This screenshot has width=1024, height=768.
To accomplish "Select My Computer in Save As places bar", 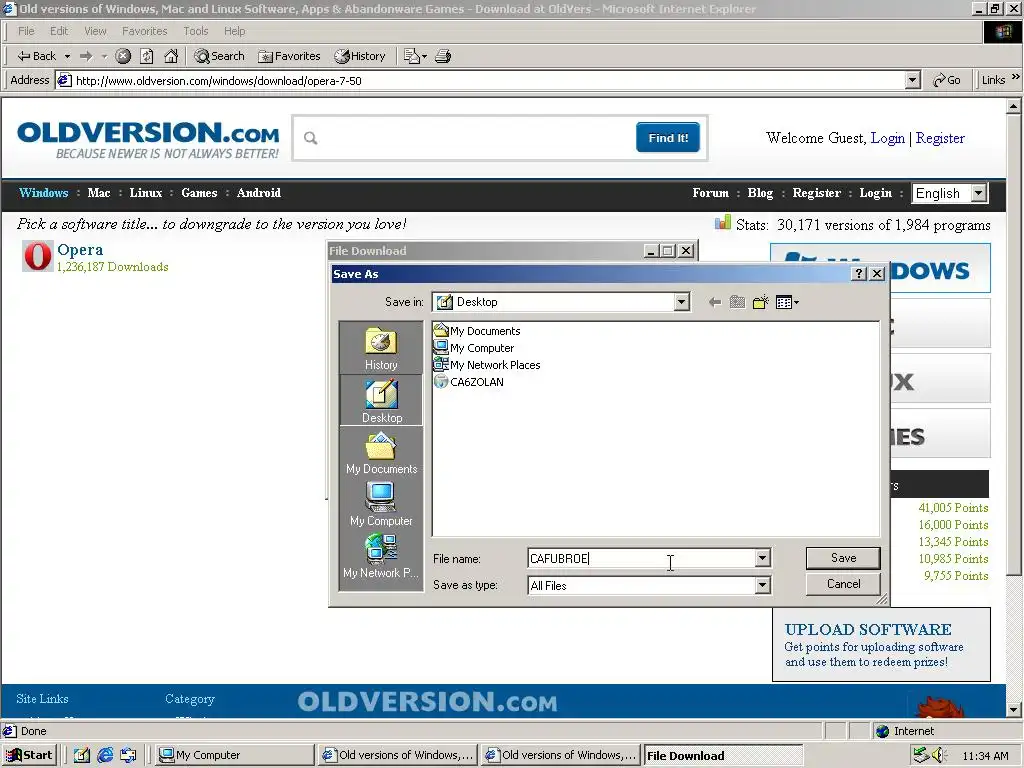I will point(381,504).
